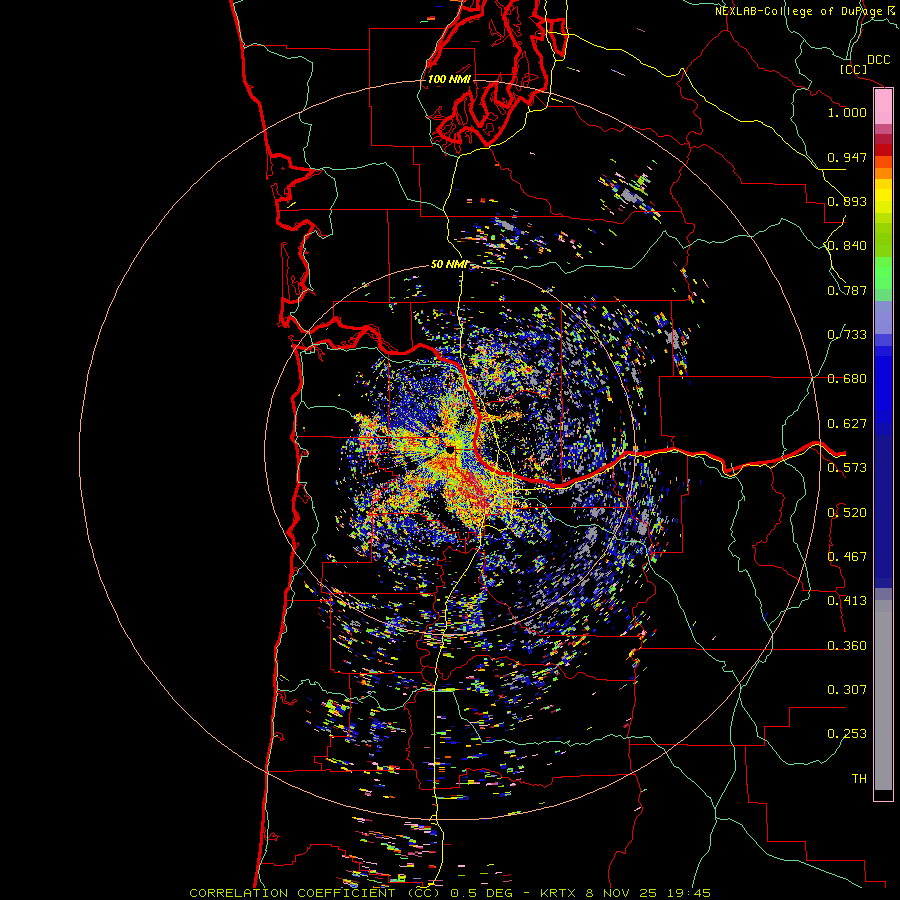Click the 0.627 legend value
This screenshot has width=900, height=900.
[847, 424]
